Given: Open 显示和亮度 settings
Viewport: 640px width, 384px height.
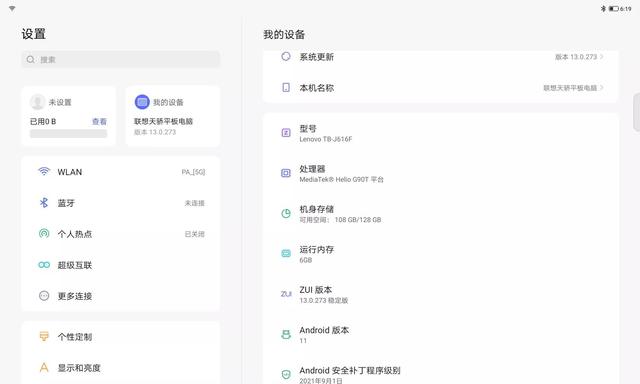Looking at the screenshot, I should click(121, 368).
